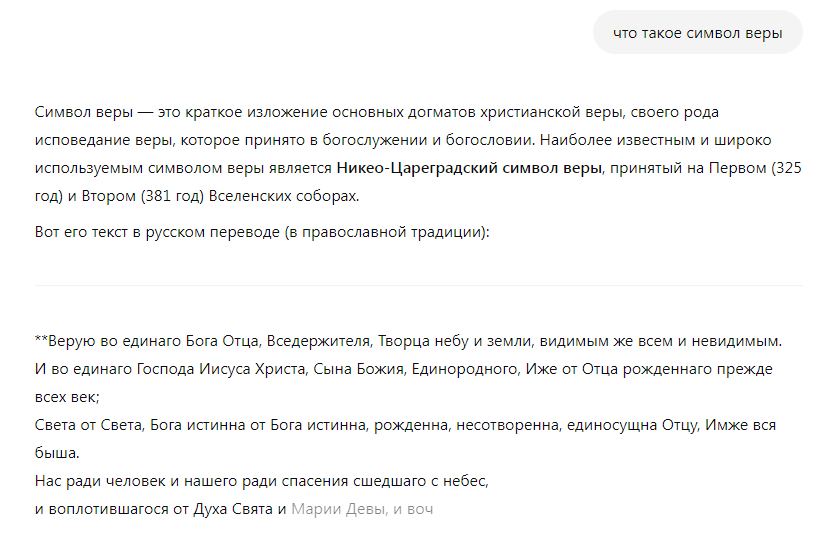This screenshot has height=551, width=835.
Task: Click the line "Нас ради человек и нашего ради"
Action: [x=261, y=481]
